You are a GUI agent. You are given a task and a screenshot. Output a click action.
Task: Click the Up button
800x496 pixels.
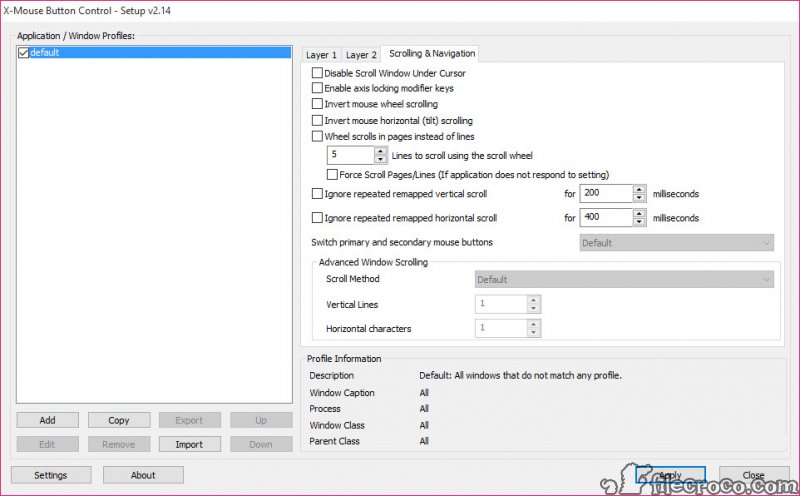coord(261,420)
